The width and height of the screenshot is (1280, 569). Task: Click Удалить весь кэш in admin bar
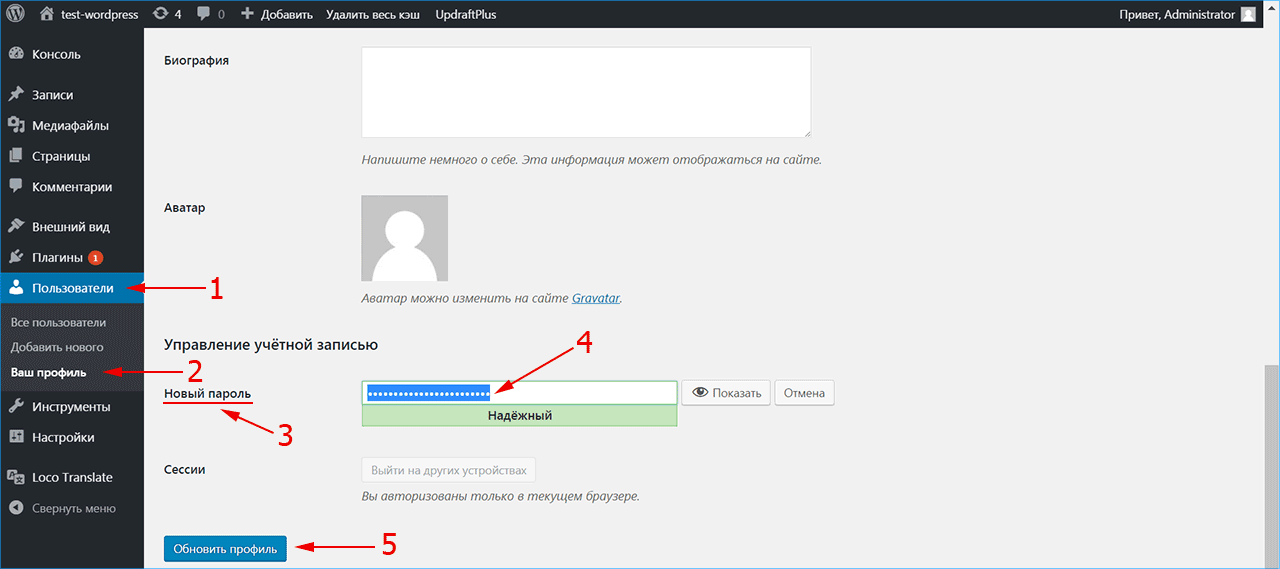[373, 14]
